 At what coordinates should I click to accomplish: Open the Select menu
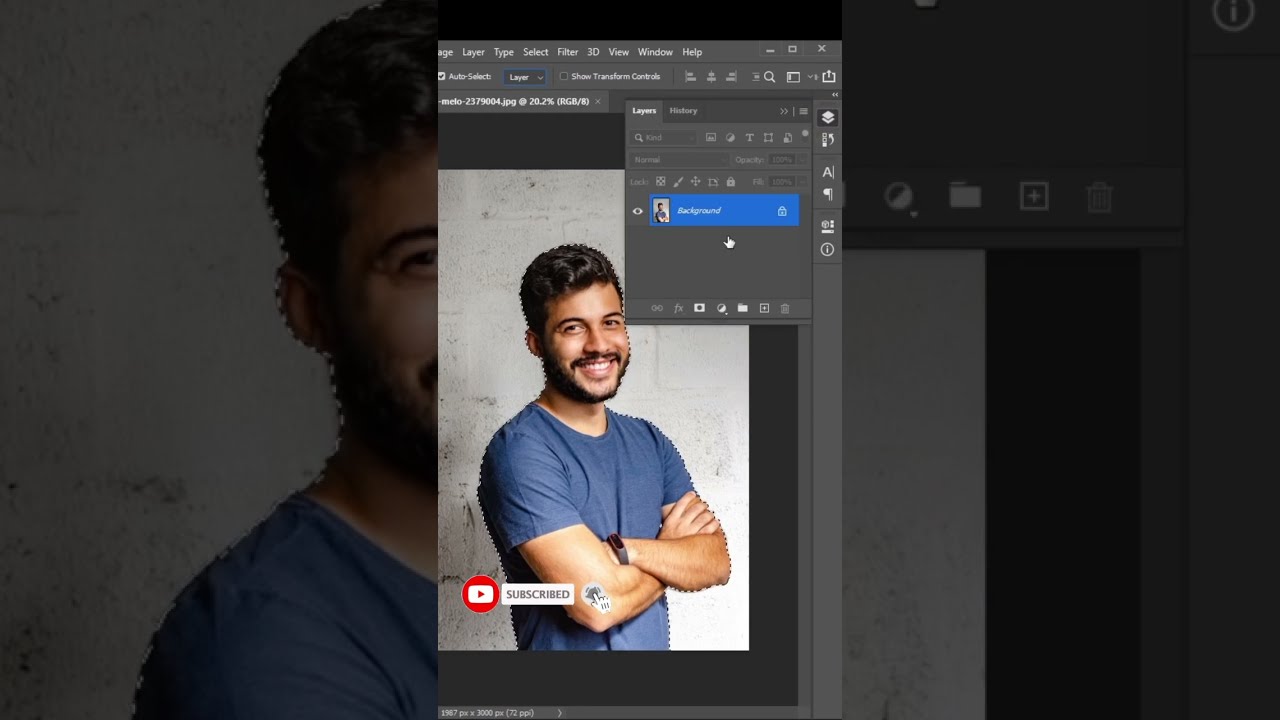coord(535,52)
